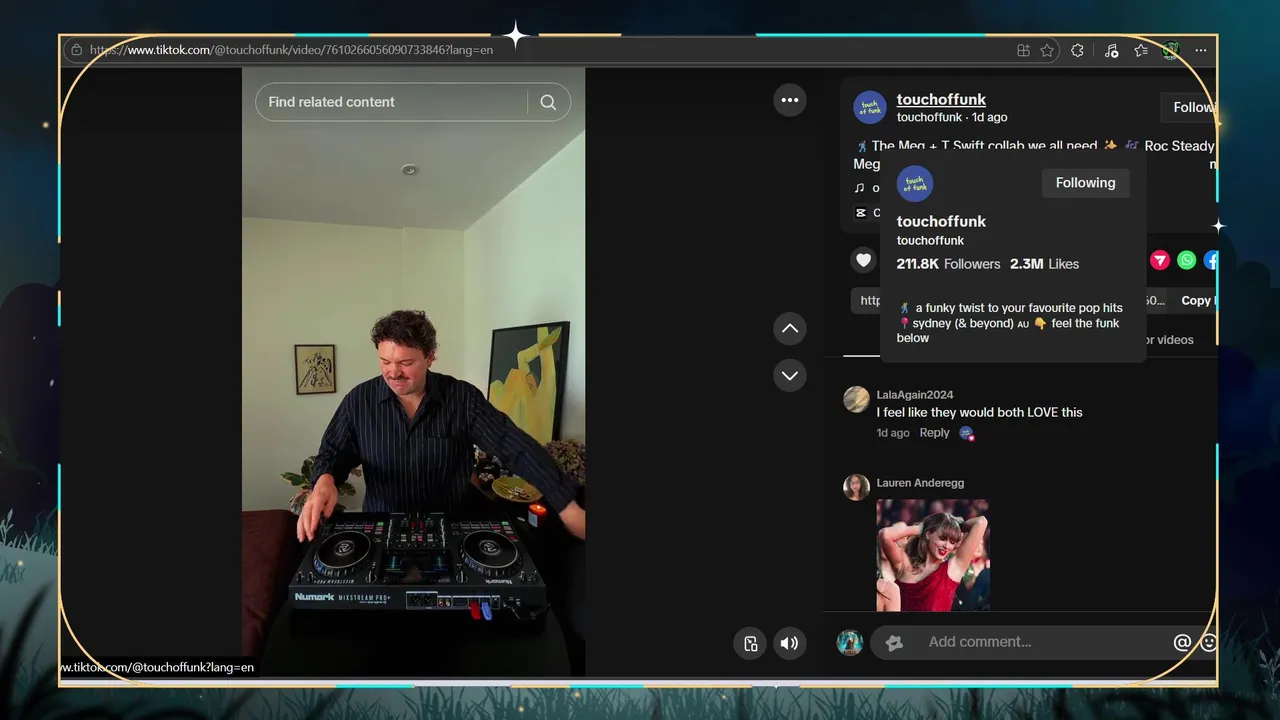
Task: Click the browser address bar URL
Action: point(291,50)
